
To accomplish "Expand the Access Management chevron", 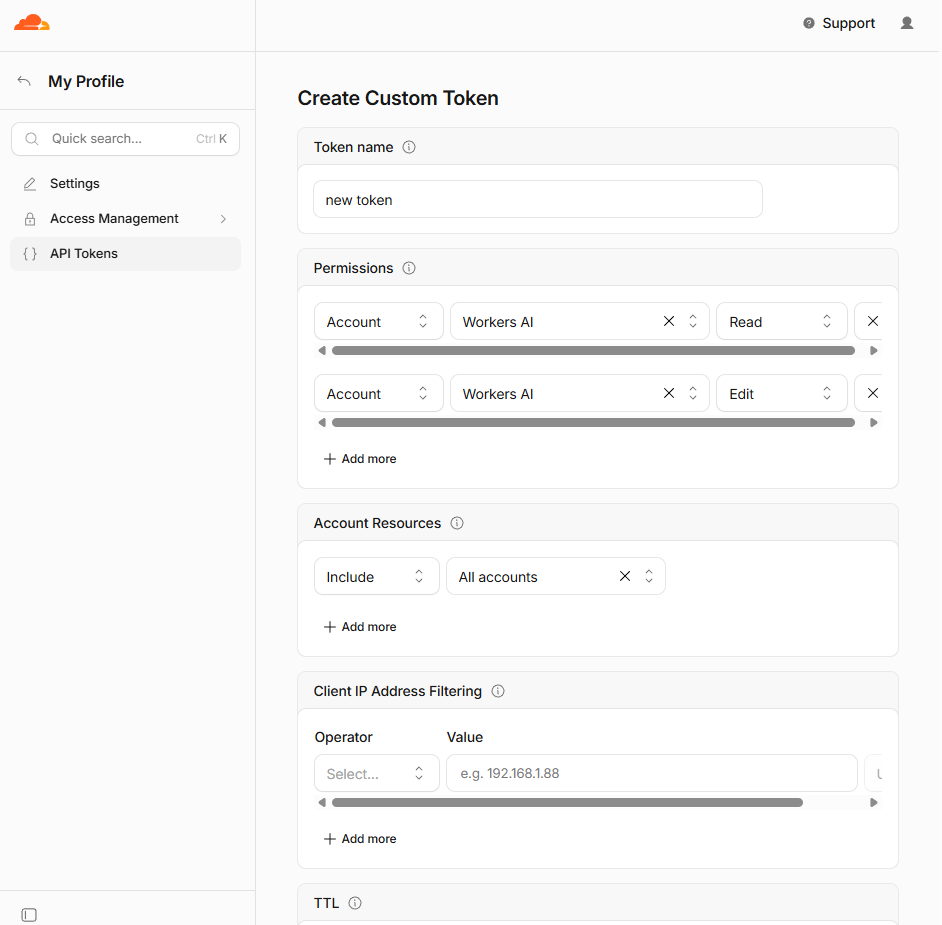I will click(223, 219).
